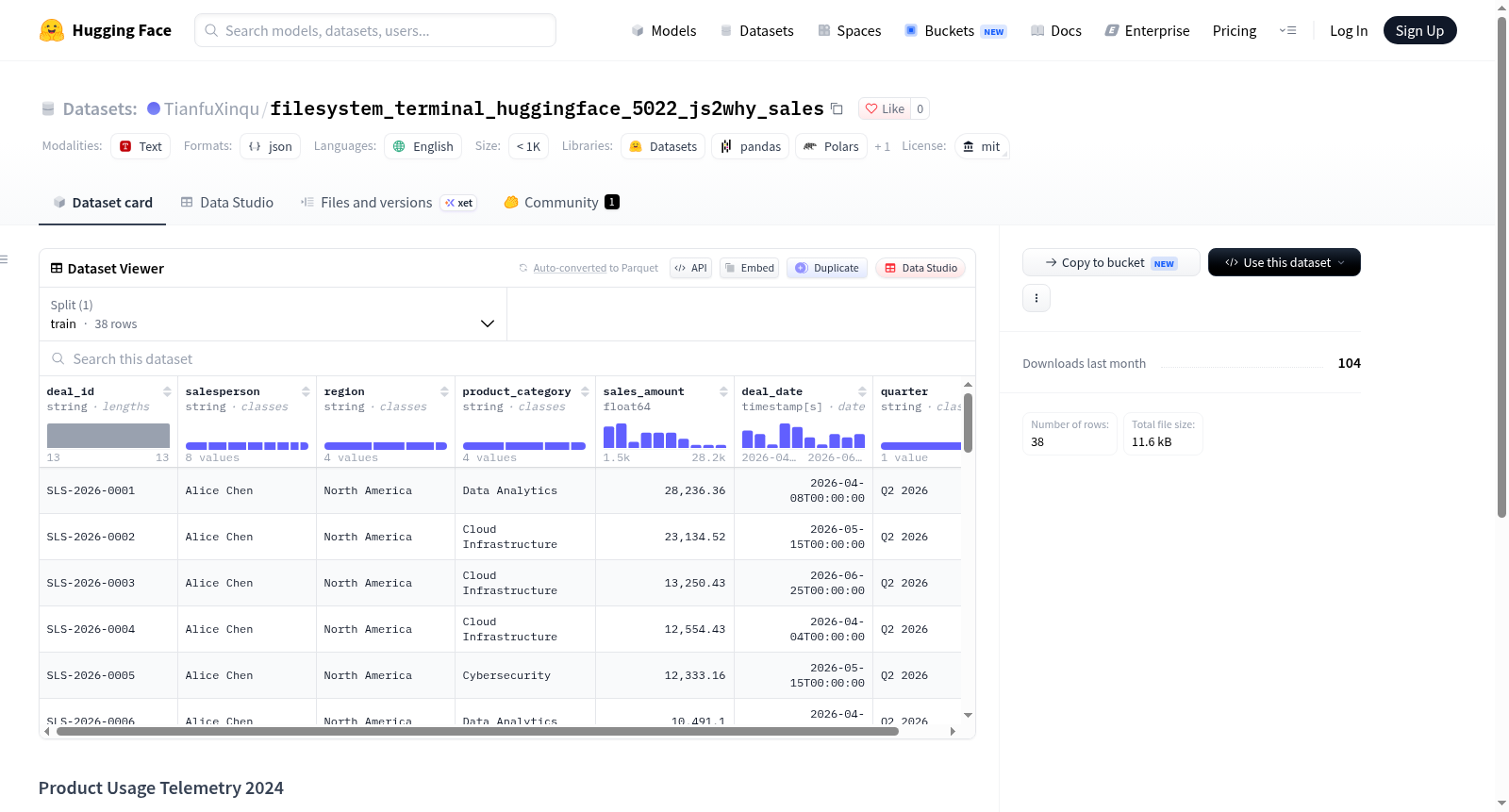Select sales amount 23,134.52 cell
This screenshot has width=1509, height=812.
[x=665, y=537]
